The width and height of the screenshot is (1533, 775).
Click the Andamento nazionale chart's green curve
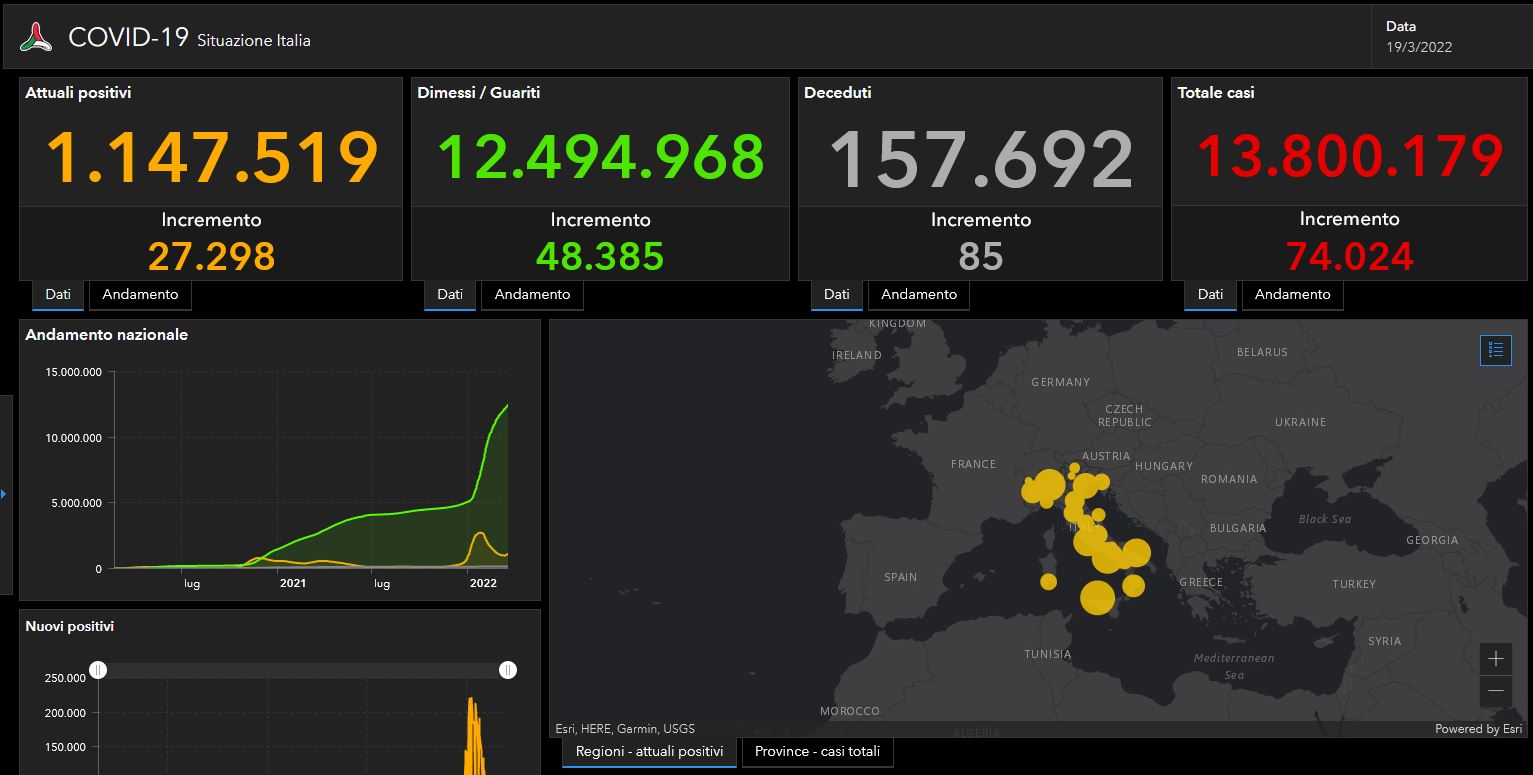tap(400, 513)
